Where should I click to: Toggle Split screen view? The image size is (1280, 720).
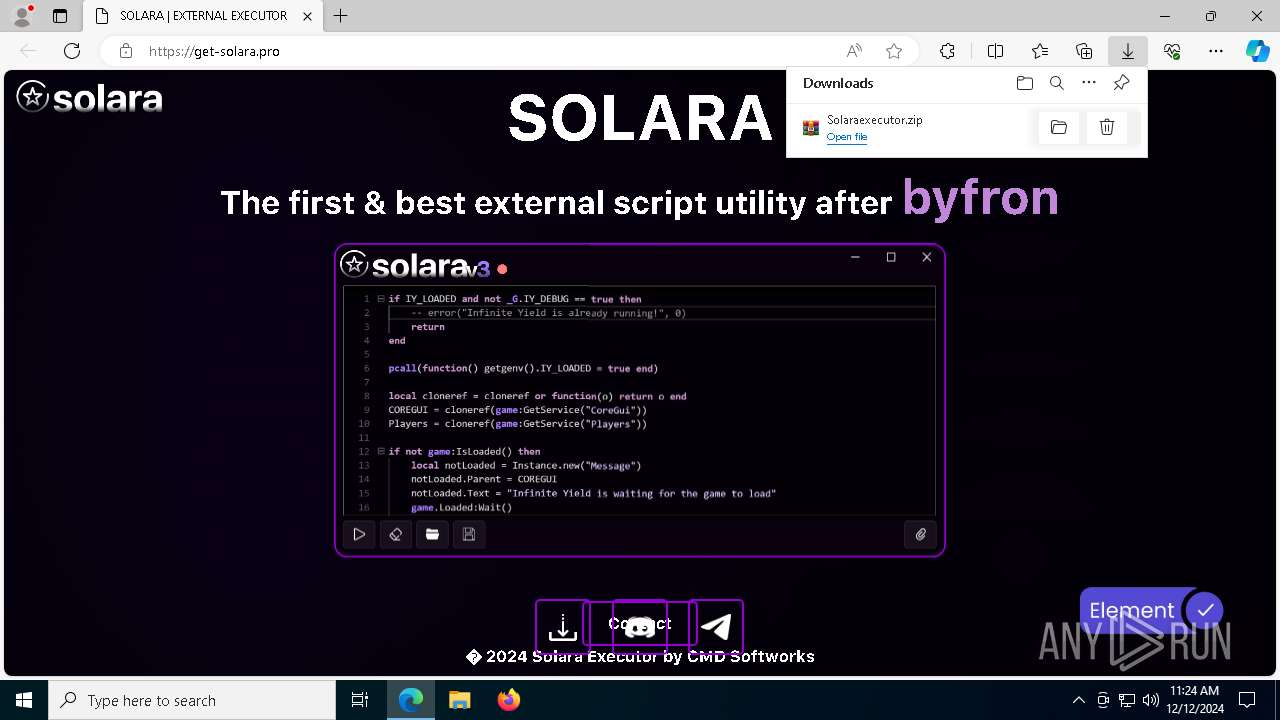tap(995, 51)
